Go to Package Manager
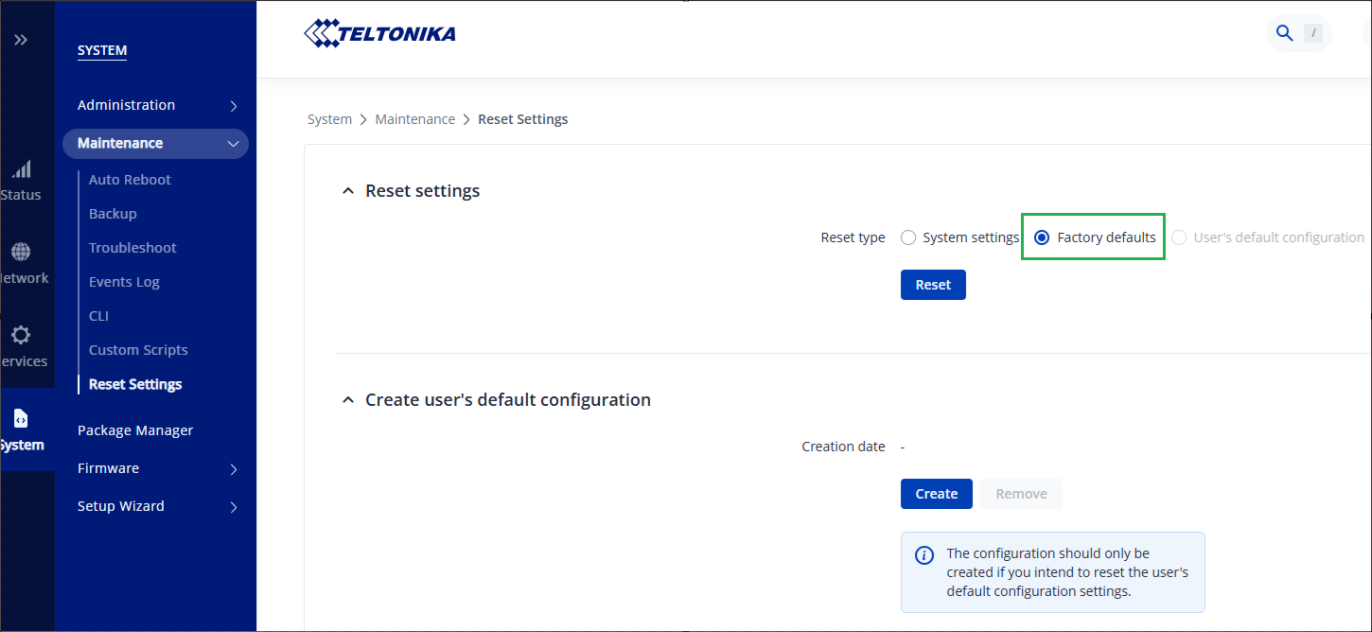The image size is (1372, 632). [135, 430]
